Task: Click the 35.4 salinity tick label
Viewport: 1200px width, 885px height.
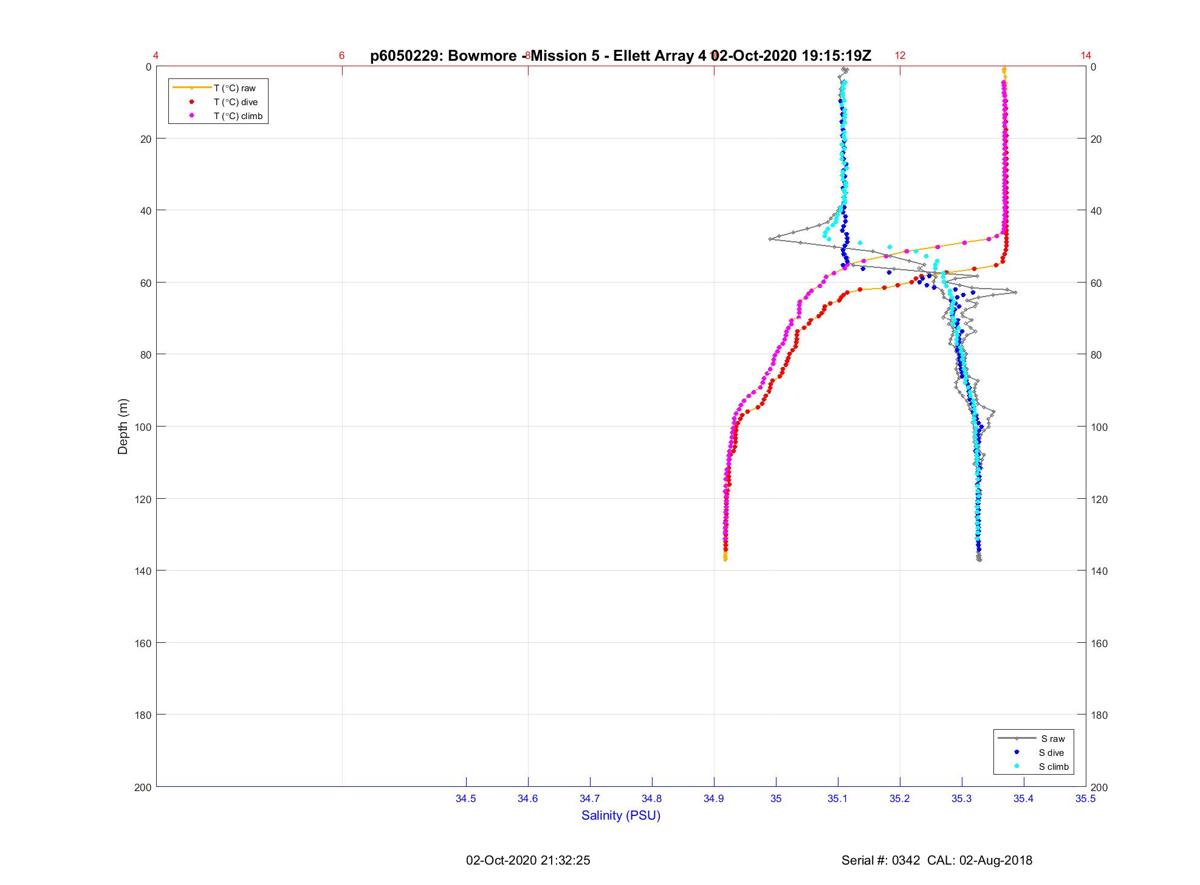Action: pos(1024,799)
